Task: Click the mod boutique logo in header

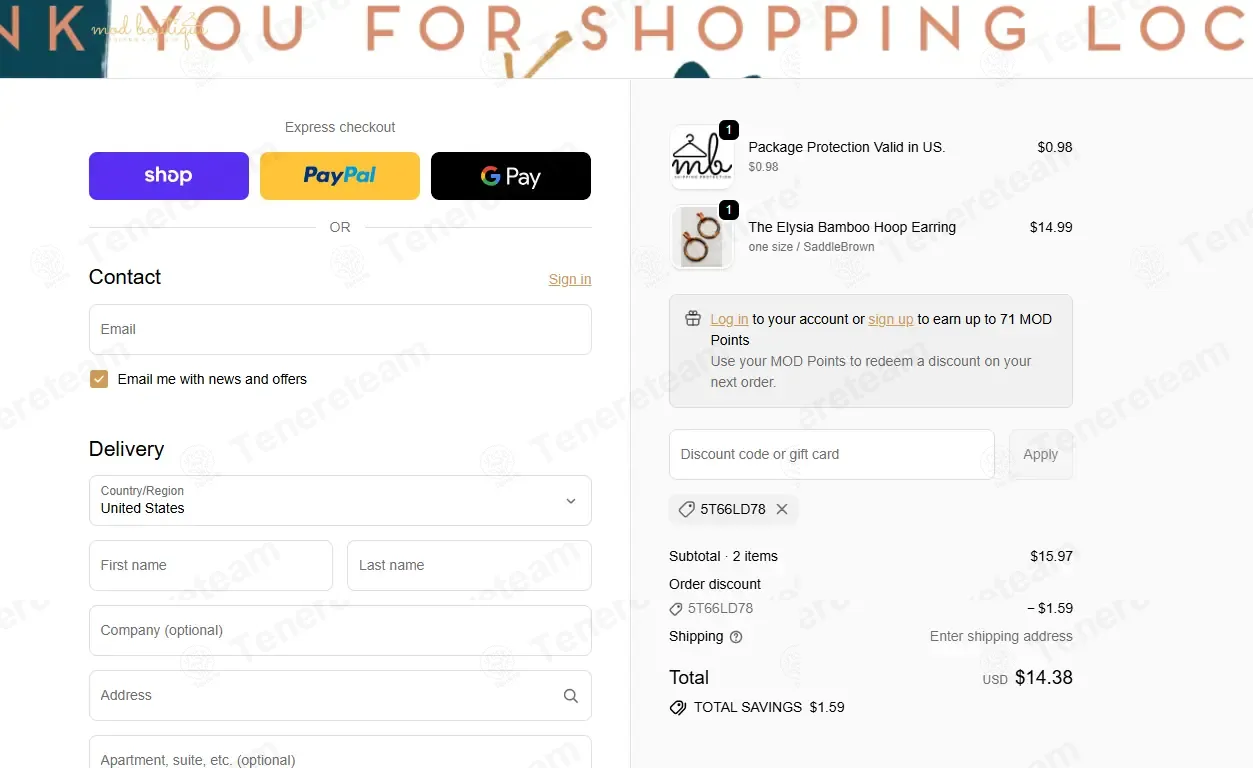Action: click(x=148, y=29)
